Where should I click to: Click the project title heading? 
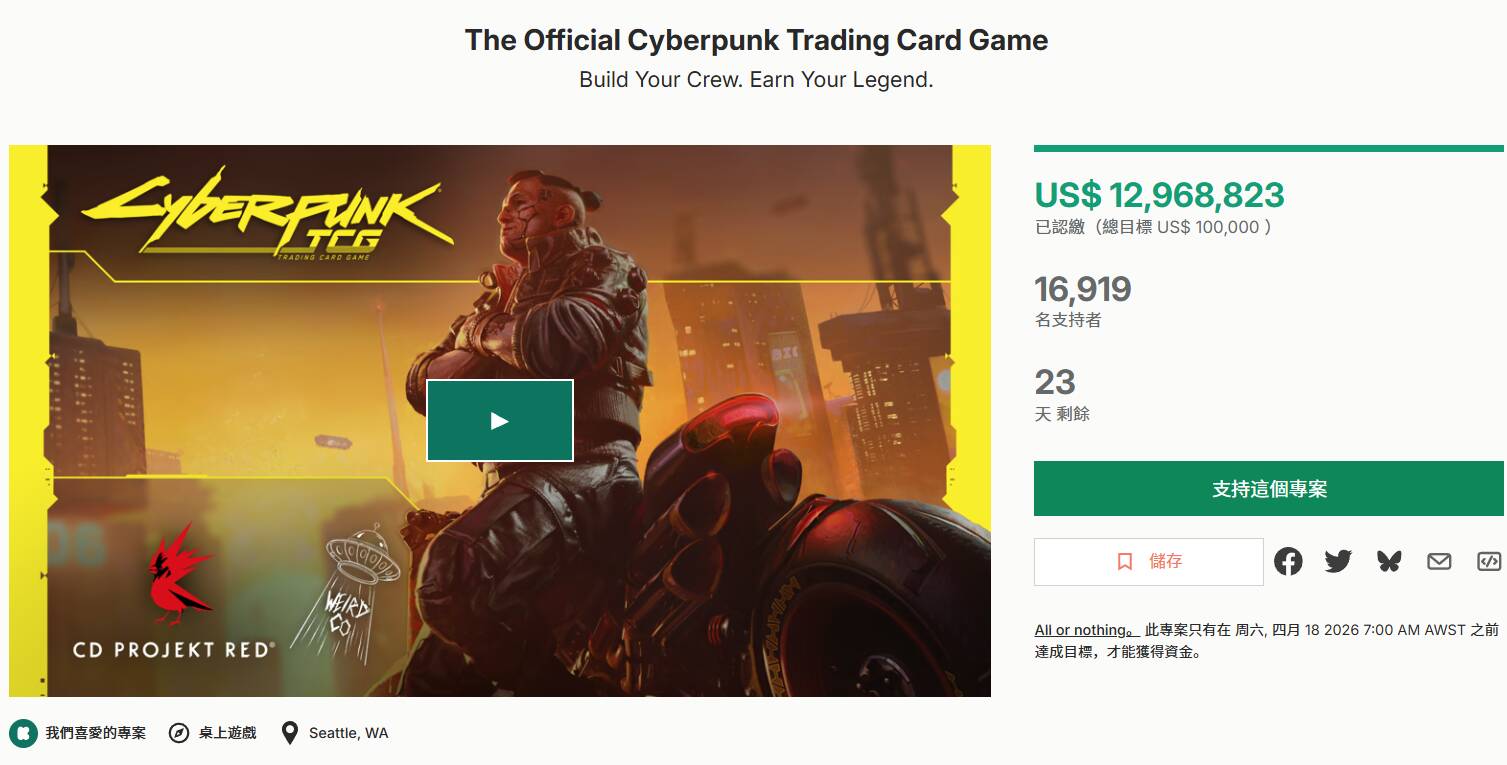click(756, 41)
